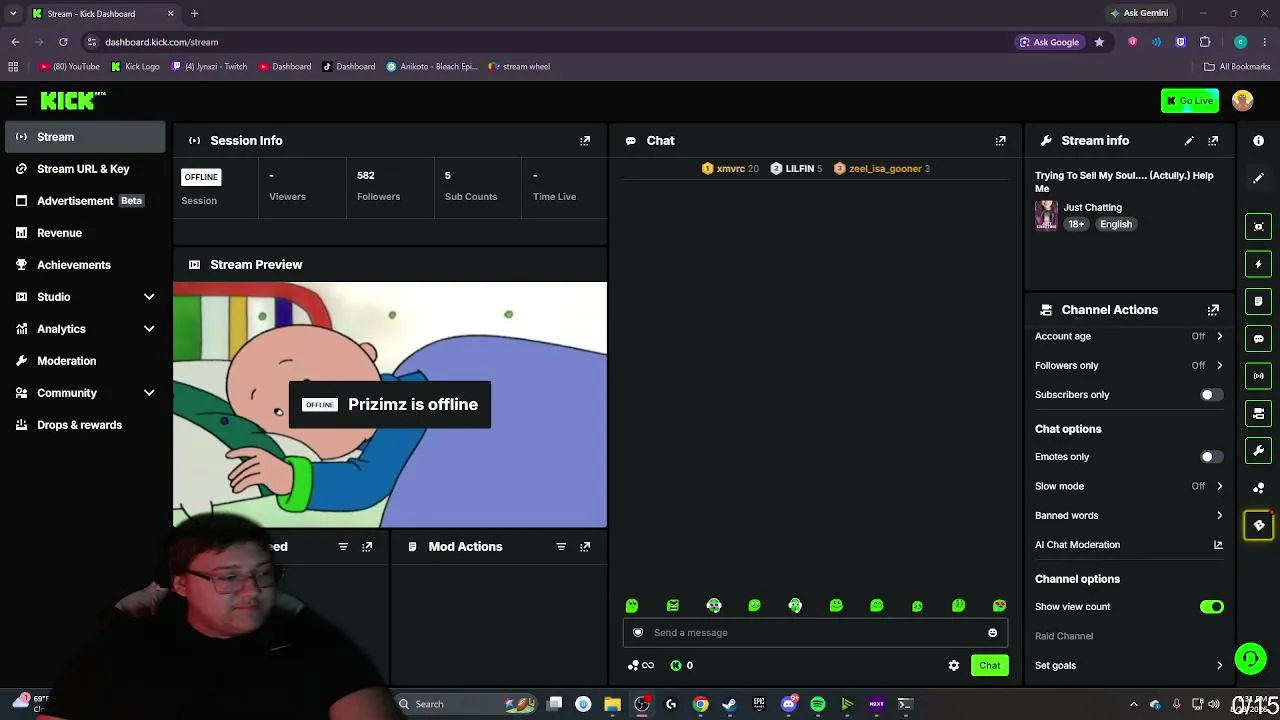This screenshot has width=1280, height=720.
Task: Edit Stream info with the pencil icon
Action: point(1189,141)
